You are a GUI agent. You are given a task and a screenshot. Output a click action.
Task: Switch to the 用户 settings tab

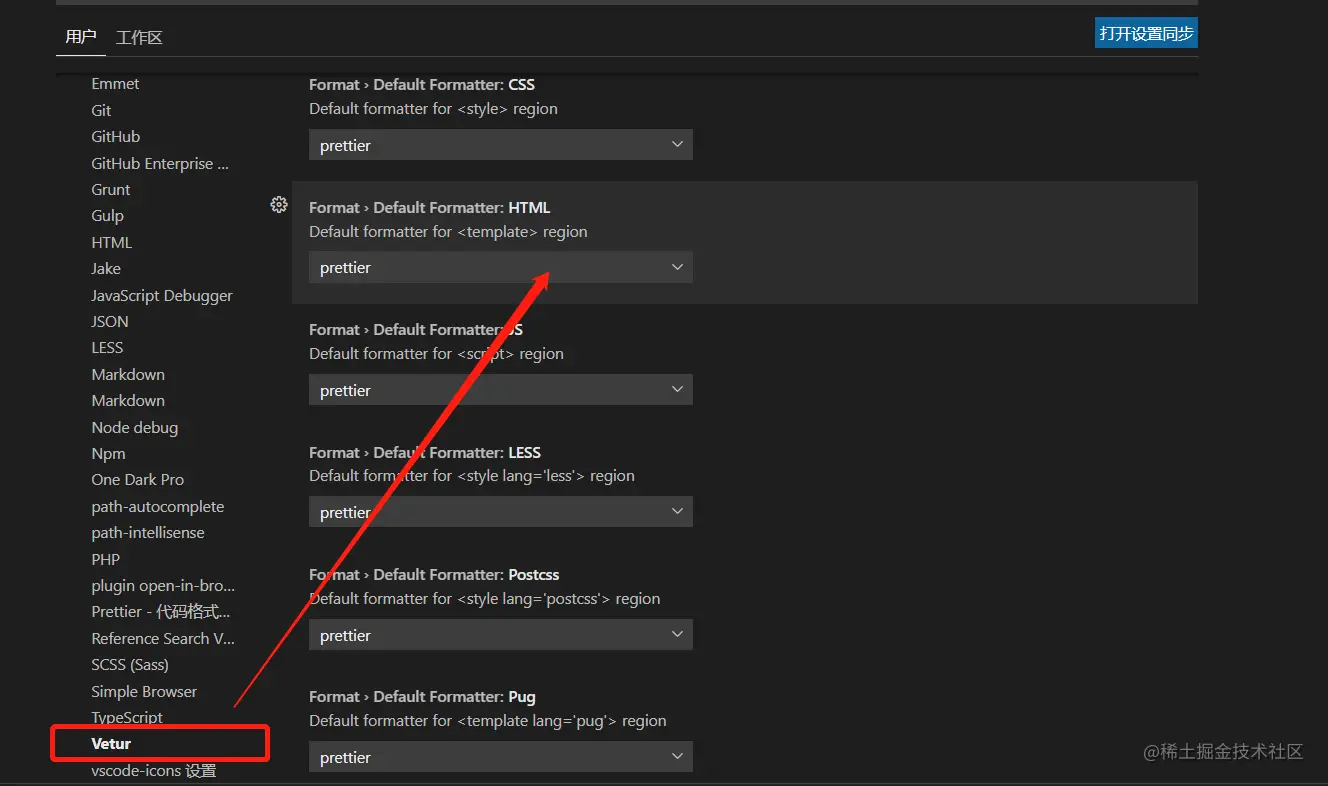click(x=81, y=37)
